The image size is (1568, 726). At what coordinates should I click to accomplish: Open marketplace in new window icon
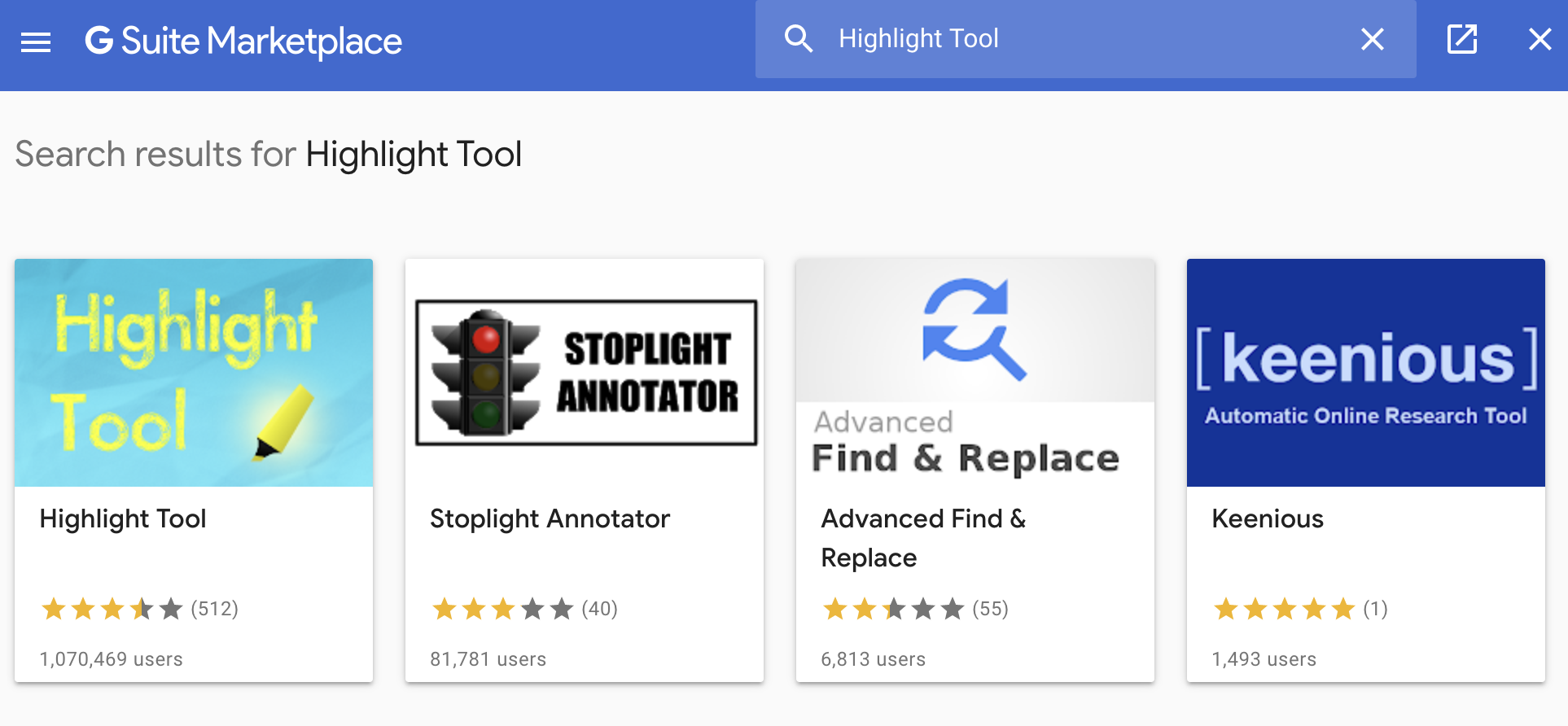1462,39
